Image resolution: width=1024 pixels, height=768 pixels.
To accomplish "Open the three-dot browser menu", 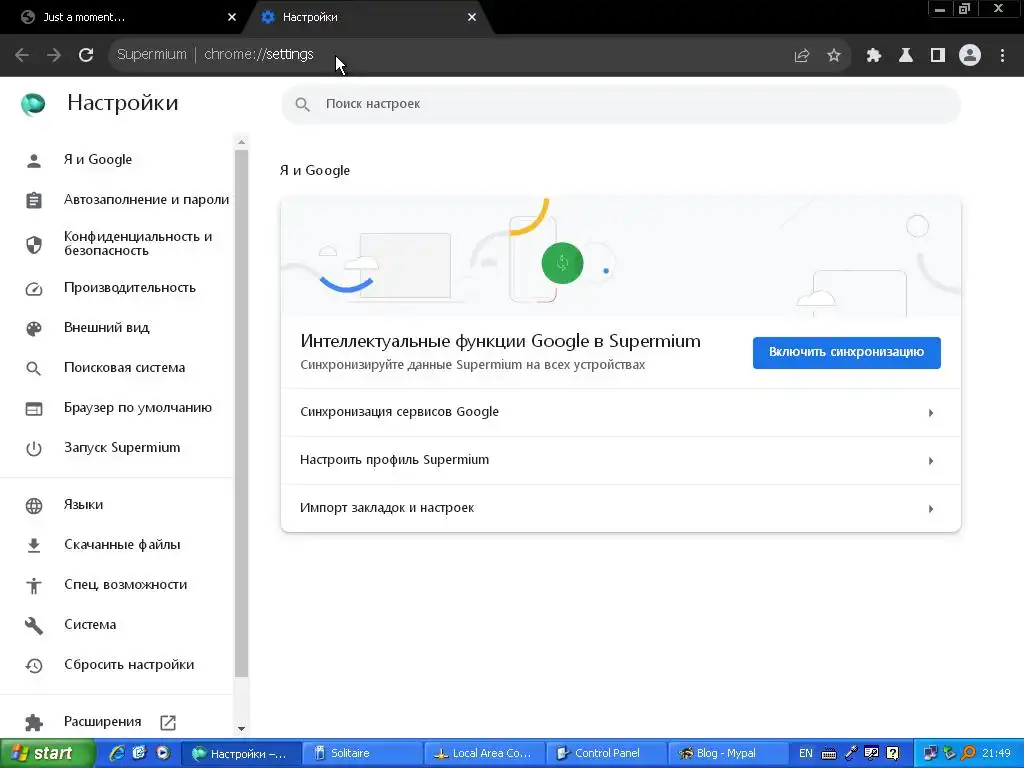I will [1002, 56].
